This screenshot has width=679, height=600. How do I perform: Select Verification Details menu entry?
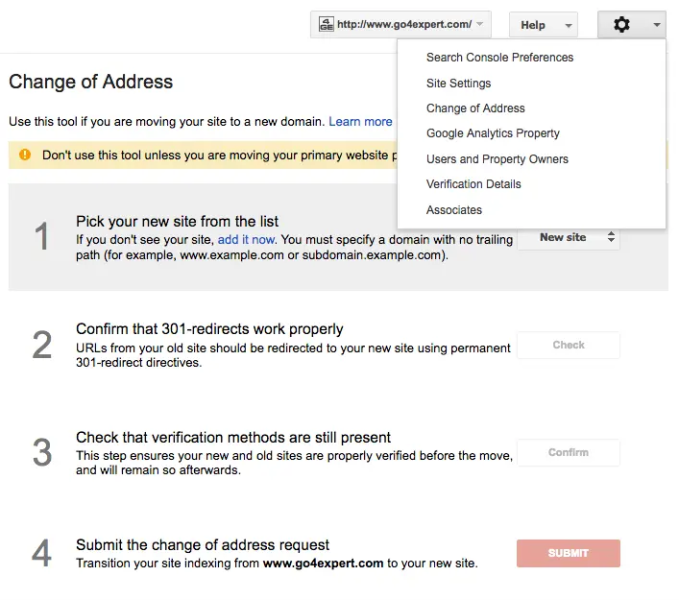(x=473, y=184)
